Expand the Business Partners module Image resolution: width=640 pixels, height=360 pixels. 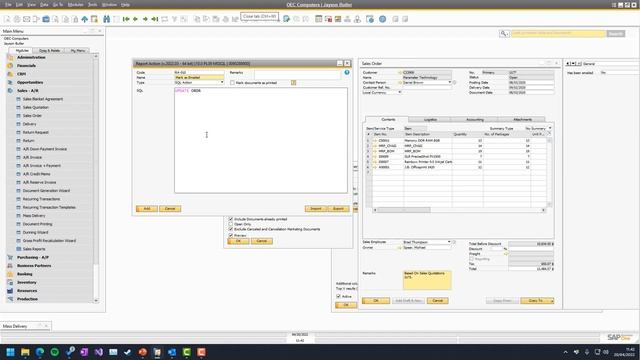click(x=34, y=266)
